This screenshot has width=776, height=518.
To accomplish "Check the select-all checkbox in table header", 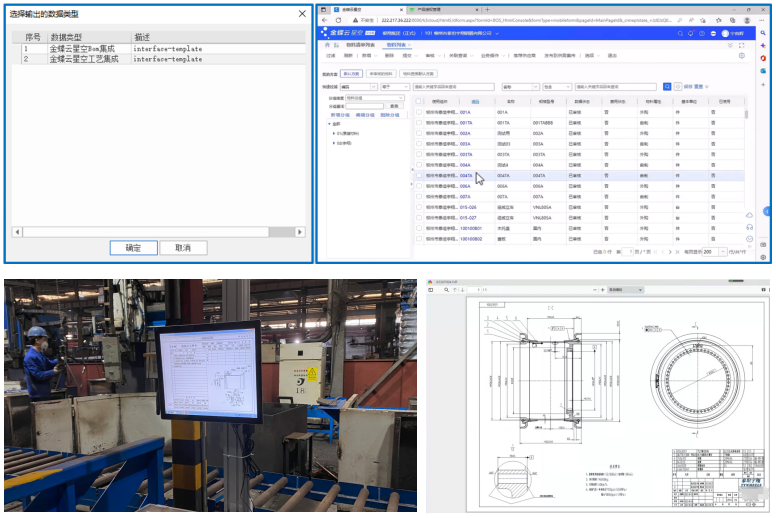I will (418, 101).
